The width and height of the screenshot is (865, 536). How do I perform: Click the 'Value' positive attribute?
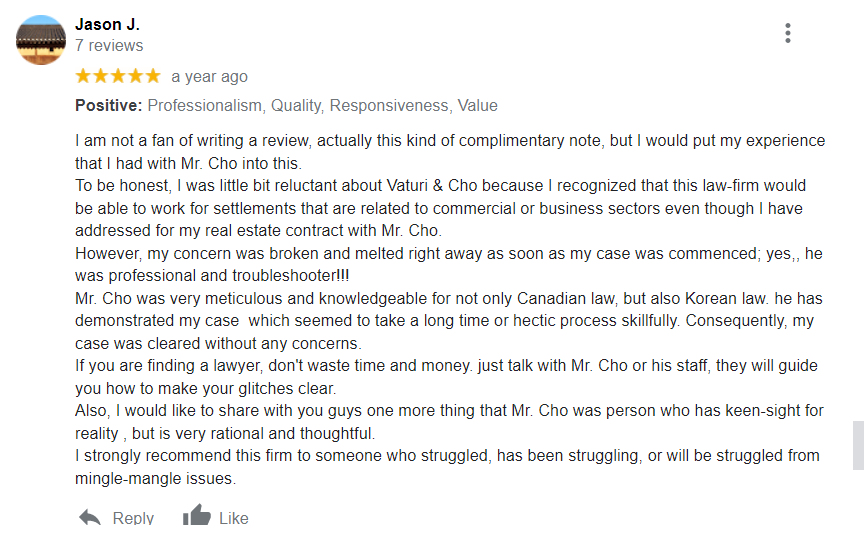pos(478,105)
